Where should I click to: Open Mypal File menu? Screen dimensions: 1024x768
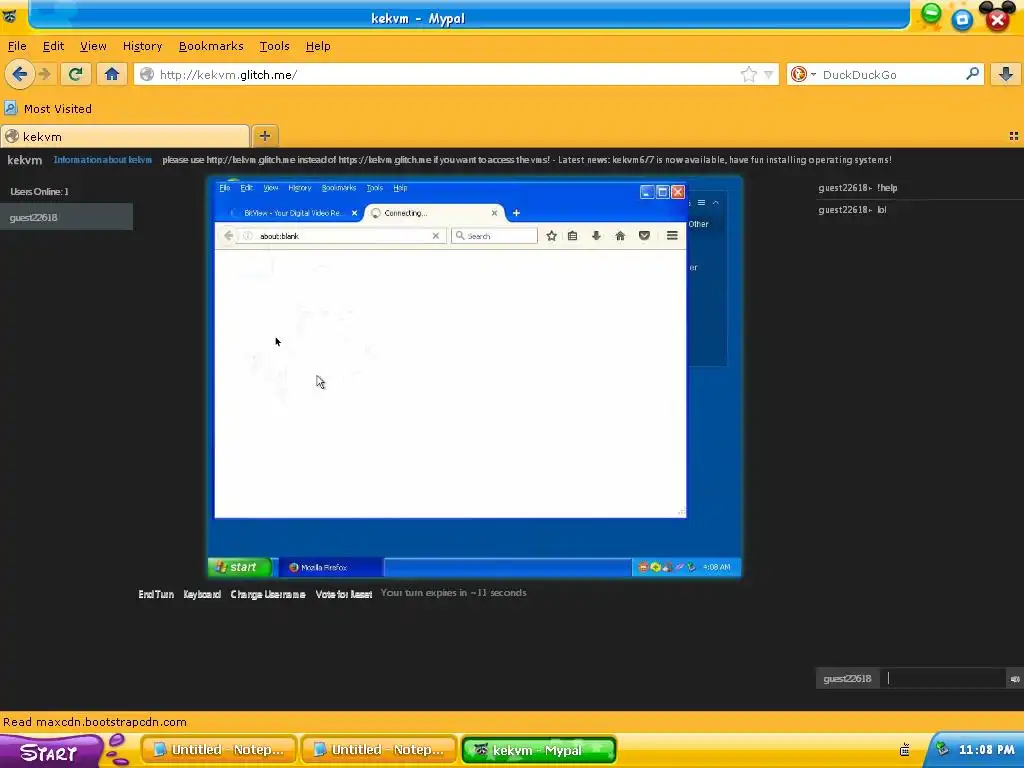click(17, 46)
